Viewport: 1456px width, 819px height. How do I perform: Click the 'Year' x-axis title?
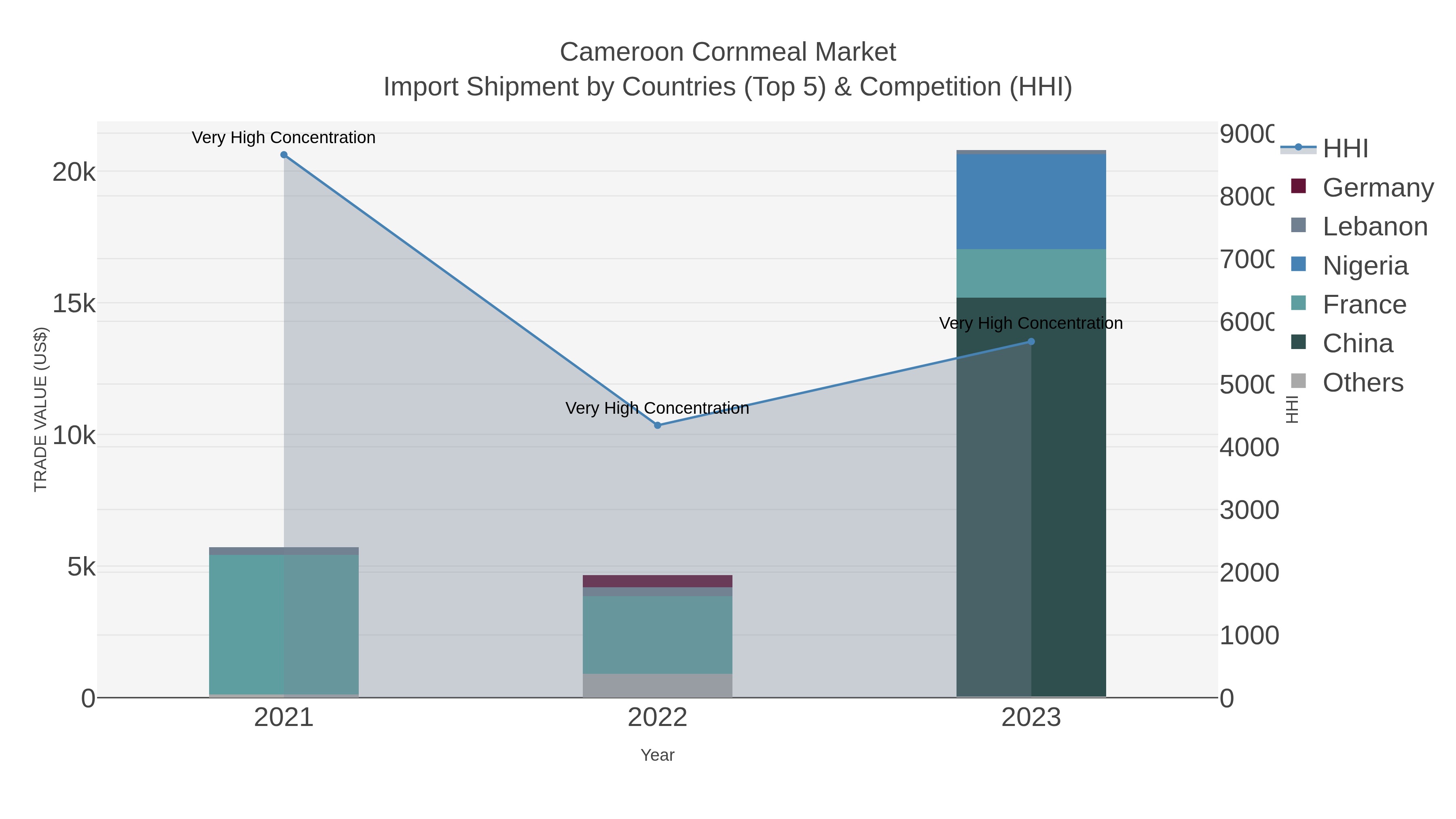[657, 755]
